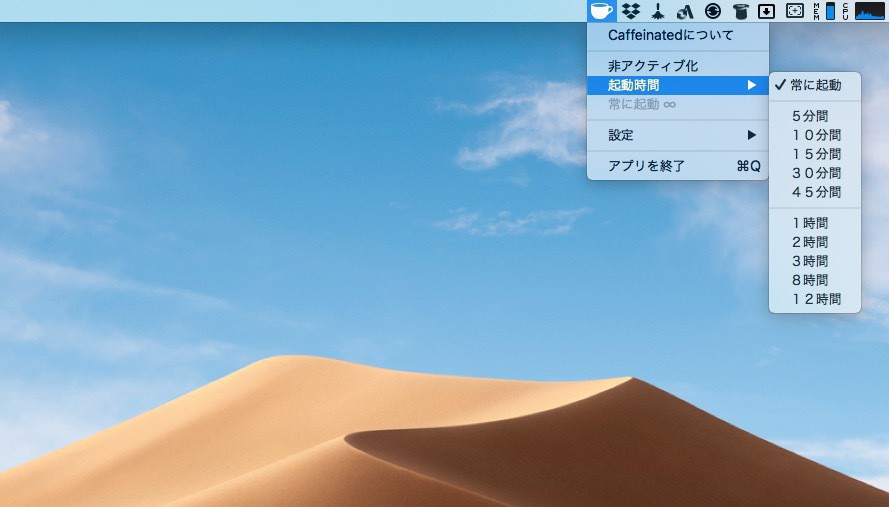Select 非アクティブ化 to deactivate

tap(678, 66)
